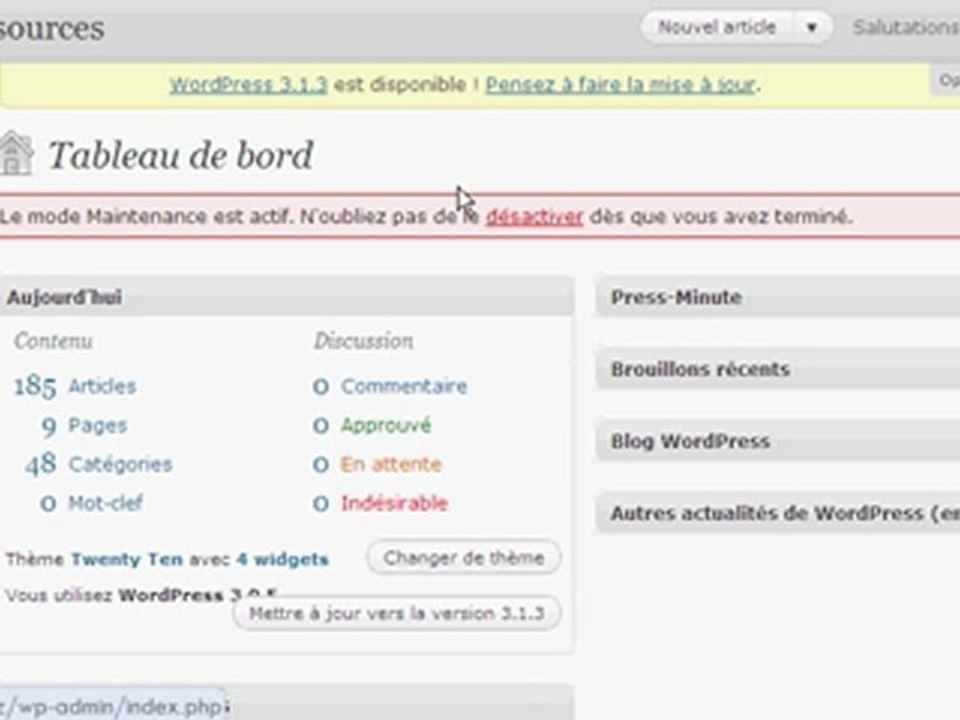Click the Pages link

click(98, 426)
